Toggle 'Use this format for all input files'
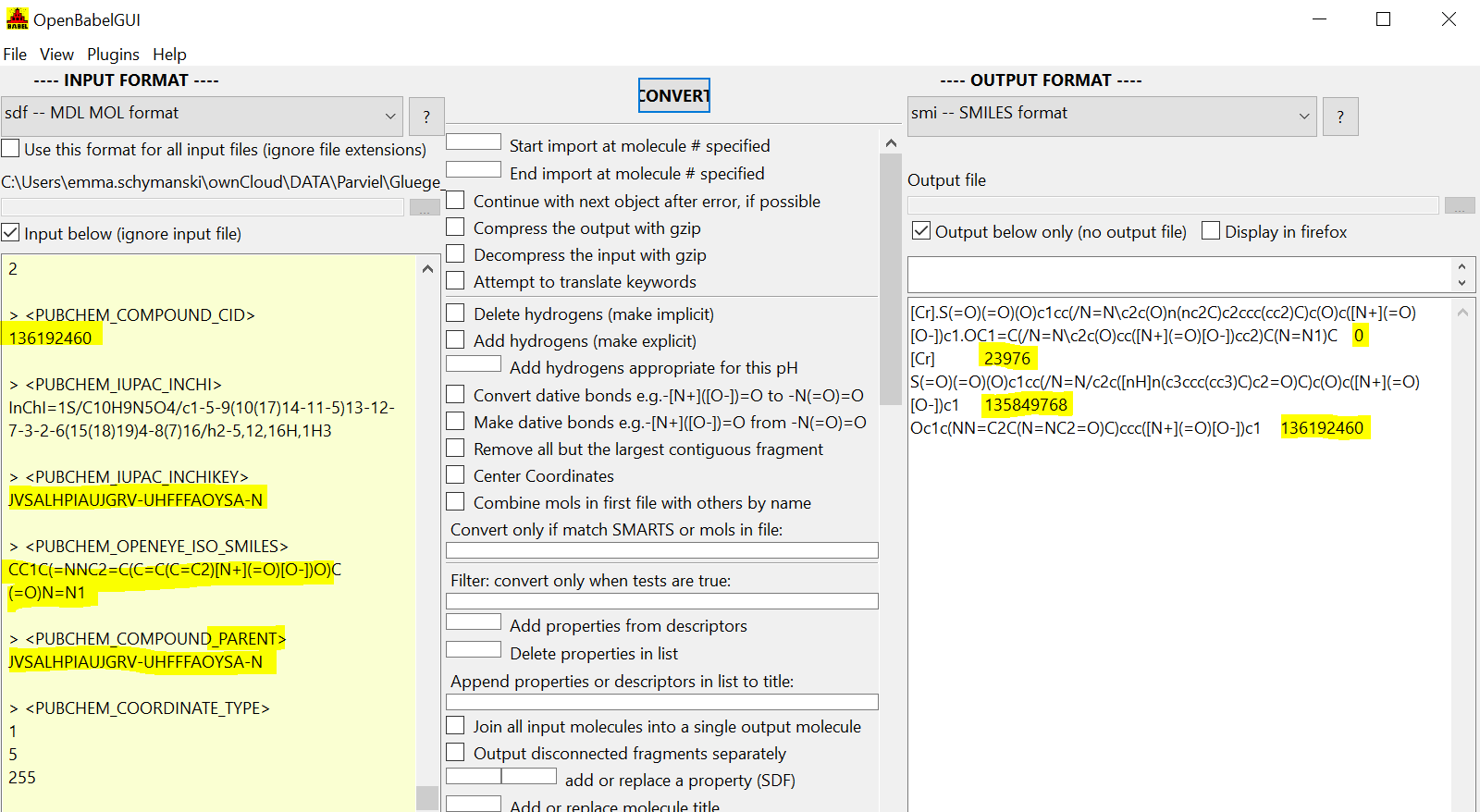 pyautogui.click(x=10, y=149)
